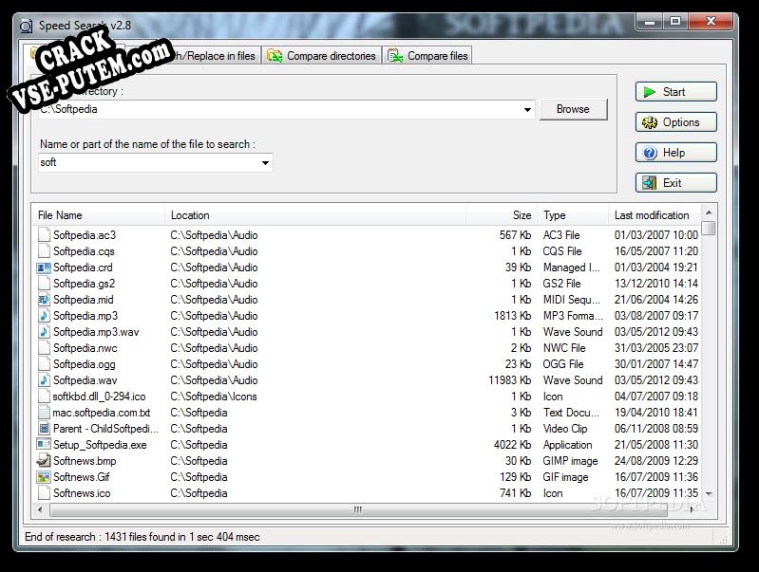This screenshot has height=572, width=759.
Task: Expand the file name dropdown arrow
Action: click(265, 163)
